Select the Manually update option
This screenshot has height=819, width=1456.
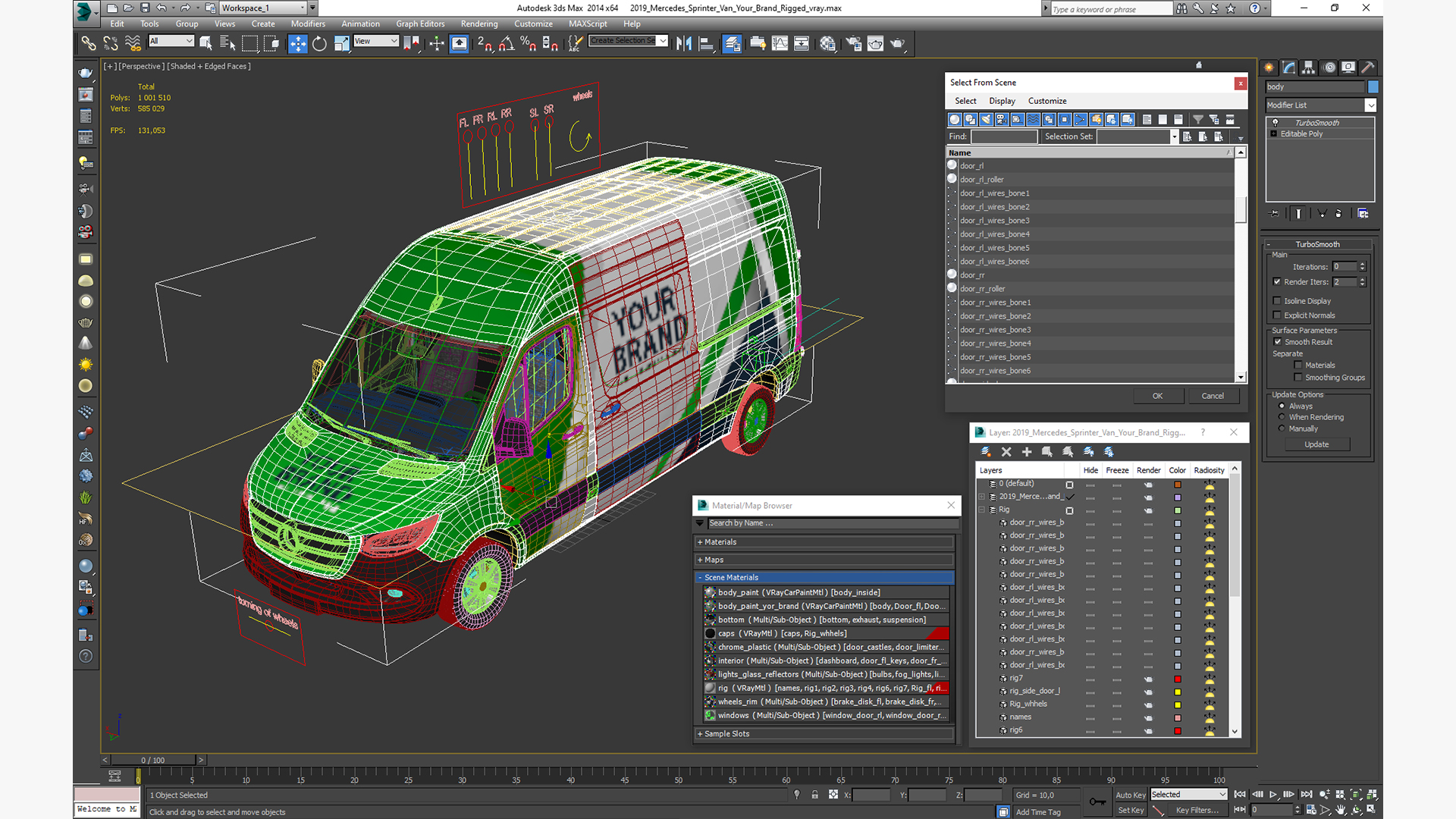[x=1282, y=428]
